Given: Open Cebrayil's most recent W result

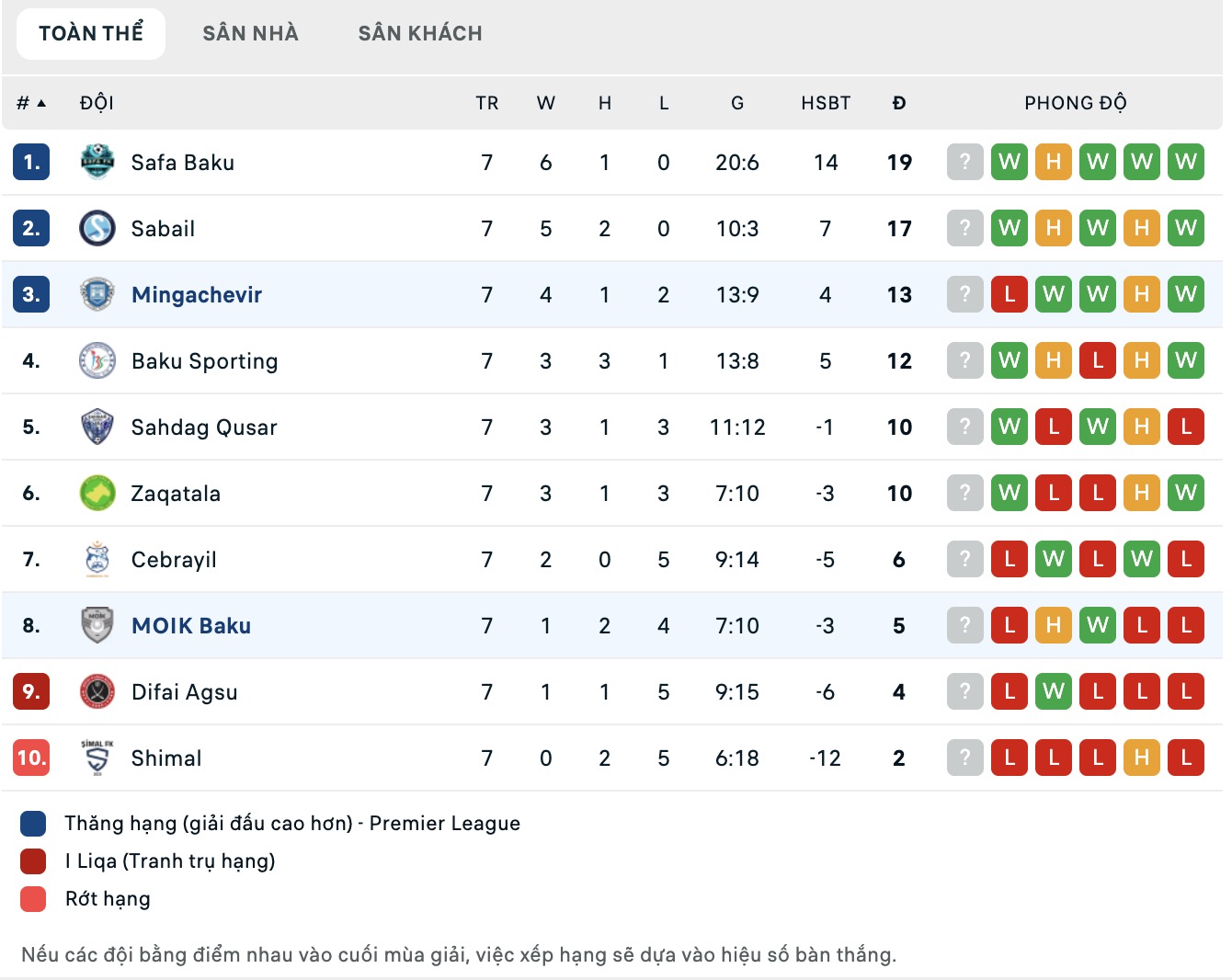Looking at the screenshot, I should [x=1142, y=559].
